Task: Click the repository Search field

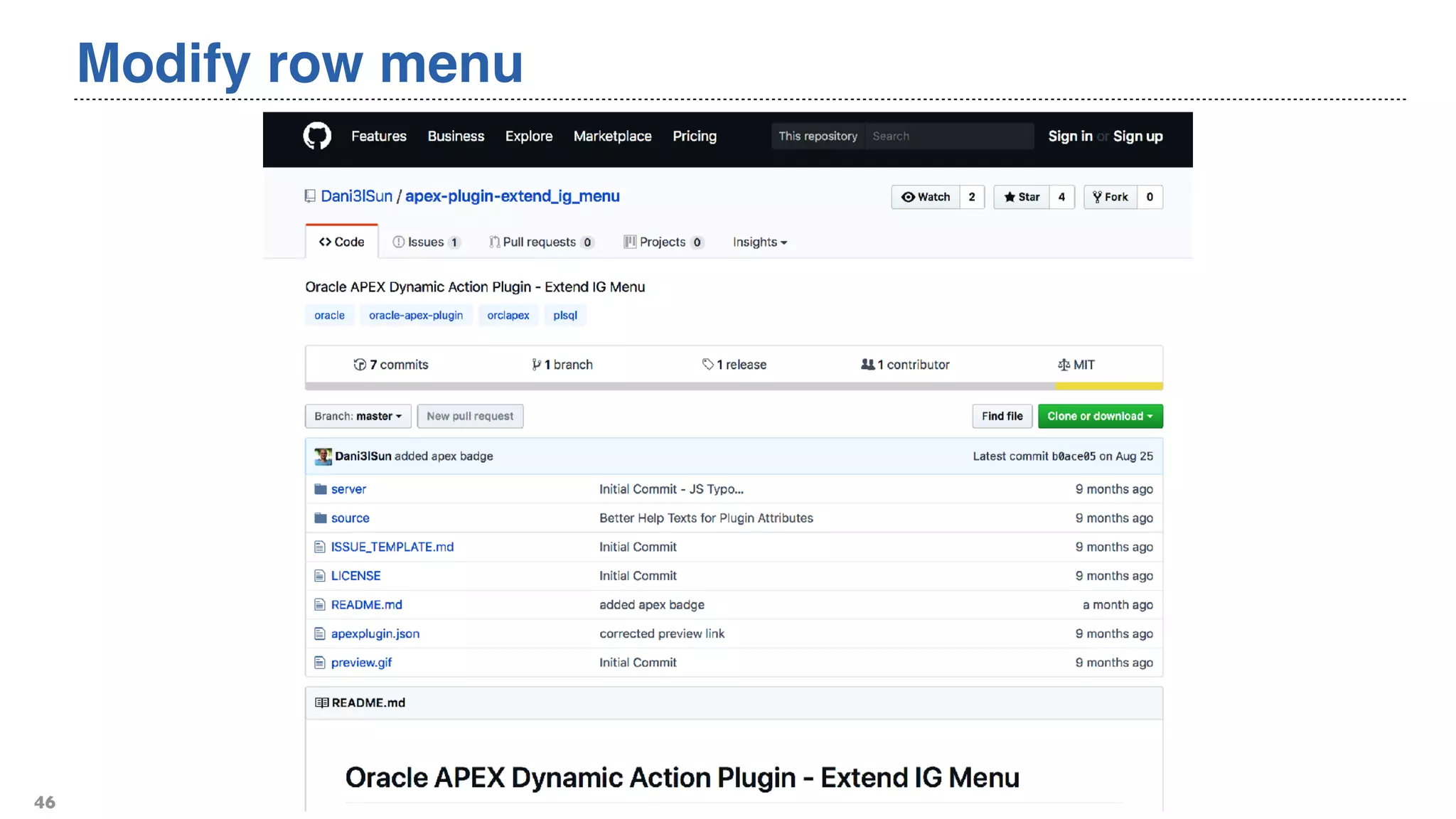Action: 949,136
